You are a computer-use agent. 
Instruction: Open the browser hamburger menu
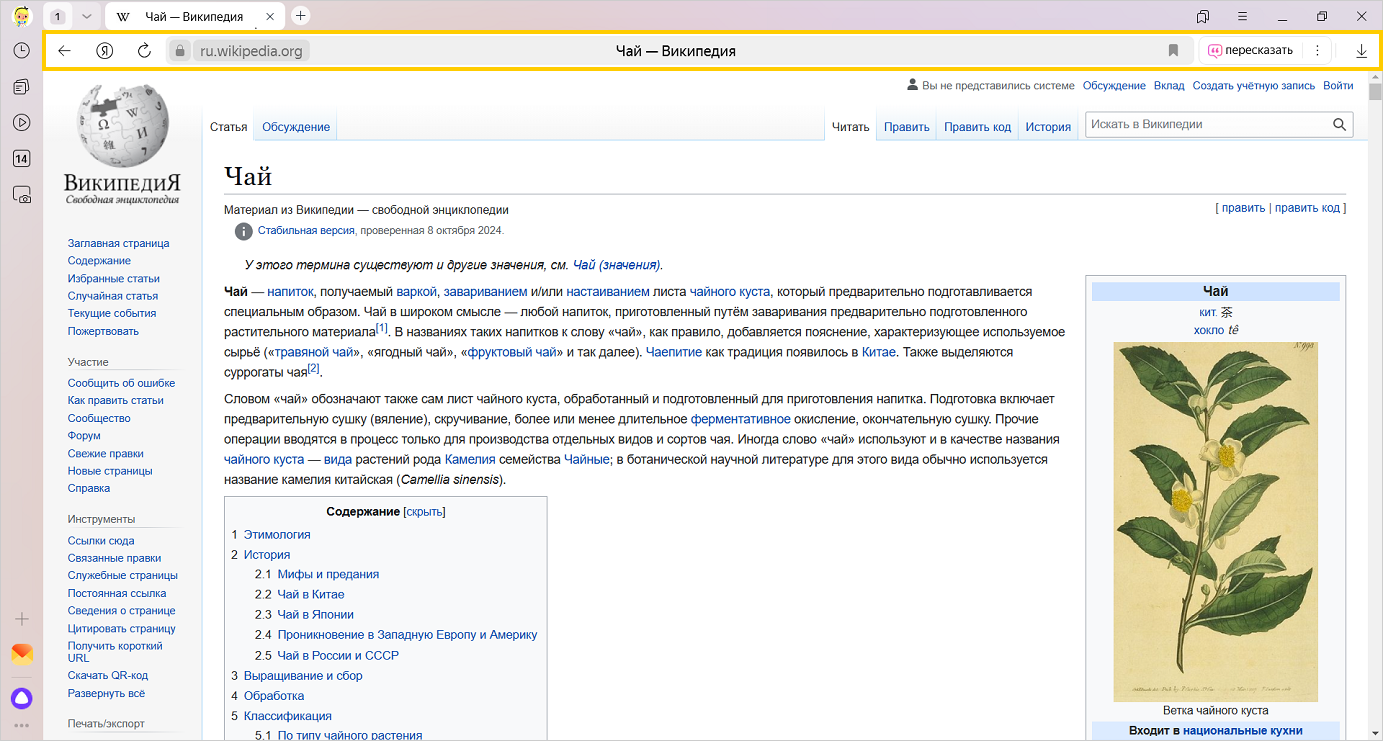(x=1242, y=16)
